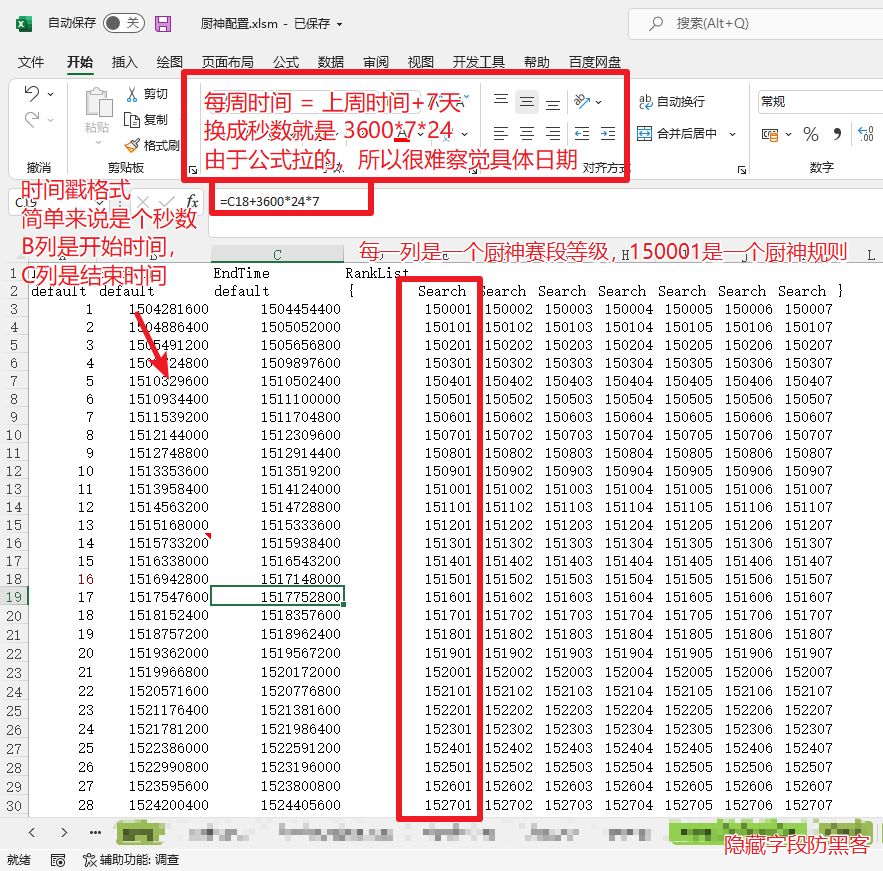
Task: Click the 剪切 cut button
Action: click(147, 94)
